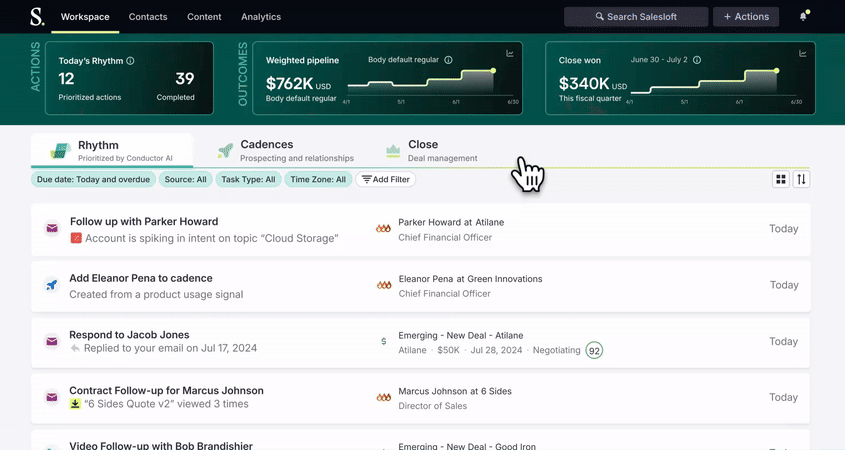Click email icon for Parker Howard task

point(52,229)
